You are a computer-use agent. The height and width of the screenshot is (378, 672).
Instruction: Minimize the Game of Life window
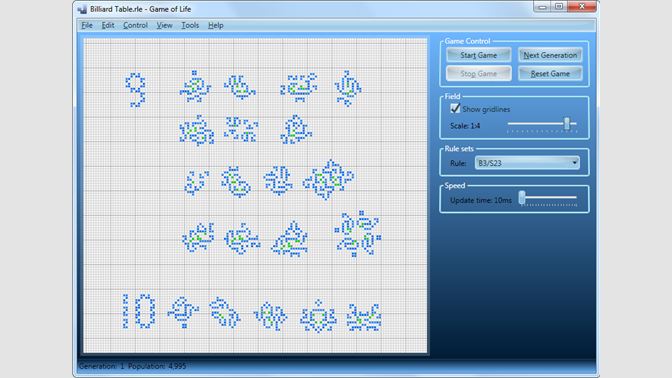[x=542, y=6]
